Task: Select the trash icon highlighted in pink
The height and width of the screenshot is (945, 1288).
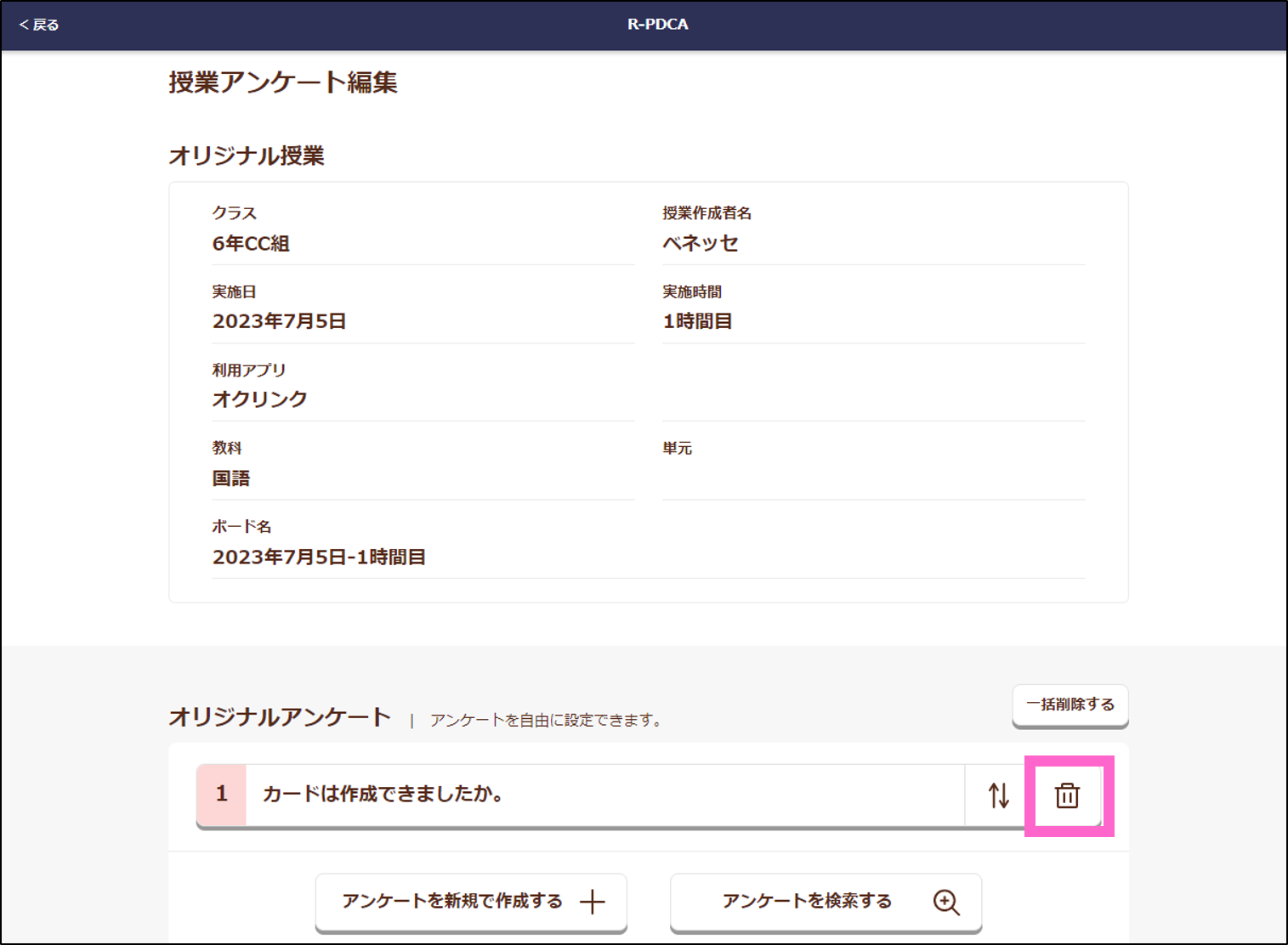Action: (x=1068, y=796)
